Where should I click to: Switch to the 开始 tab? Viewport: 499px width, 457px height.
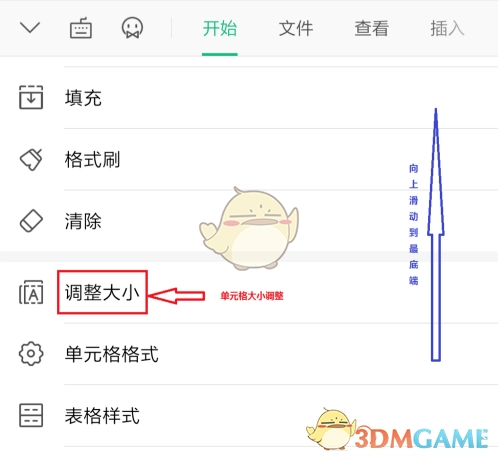tap(220, 28)
